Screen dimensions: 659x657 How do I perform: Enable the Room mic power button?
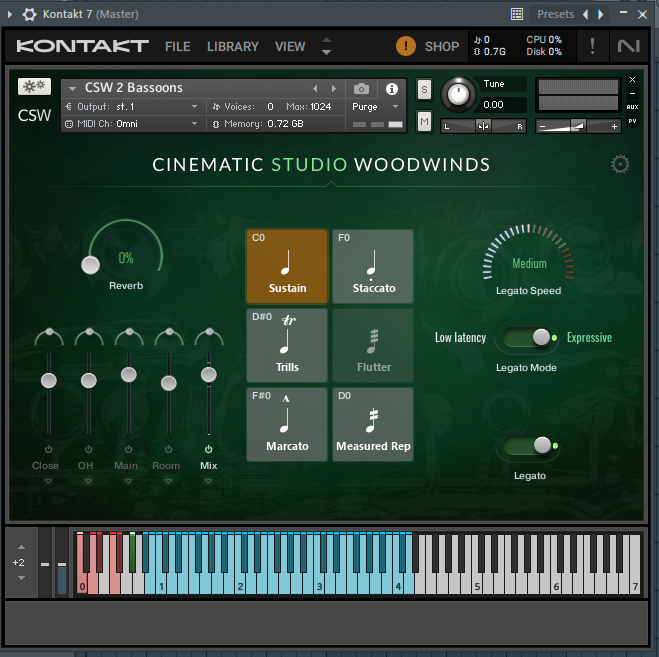[168, 449]
